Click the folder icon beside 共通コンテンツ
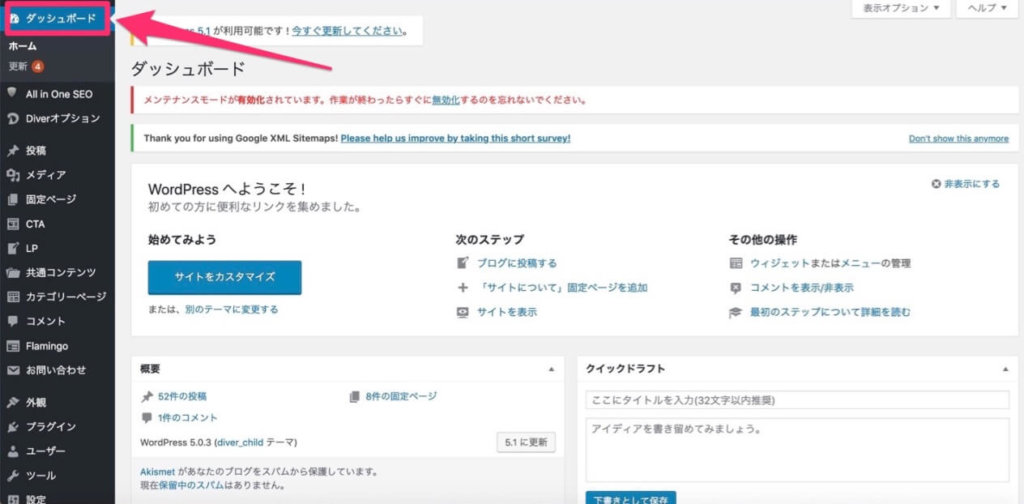This screenshot has height=504, width=1024. tap(12, 272)
